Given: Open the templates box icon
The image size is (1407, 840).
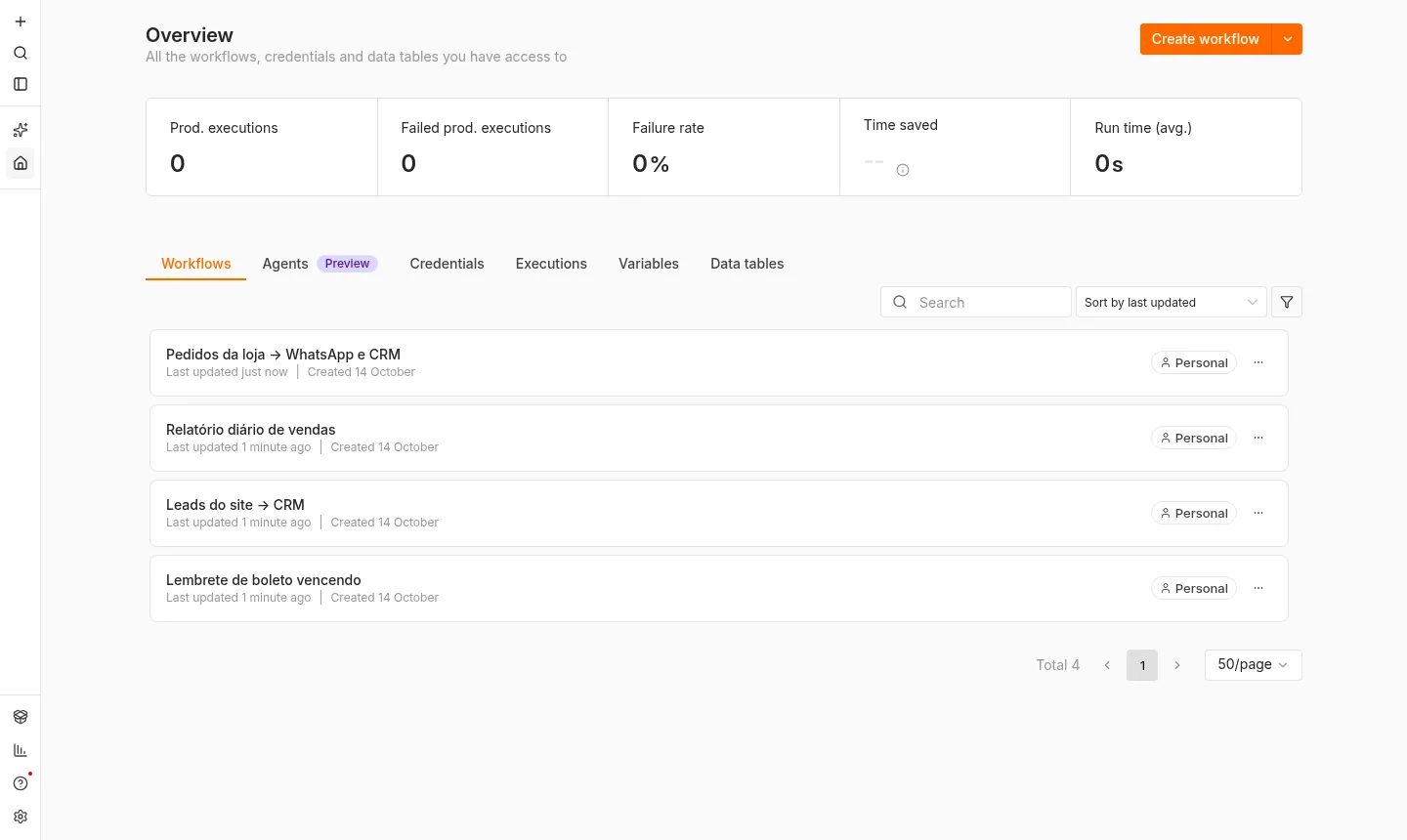Looking at the screenshot, I should click(x=21, y=717).
